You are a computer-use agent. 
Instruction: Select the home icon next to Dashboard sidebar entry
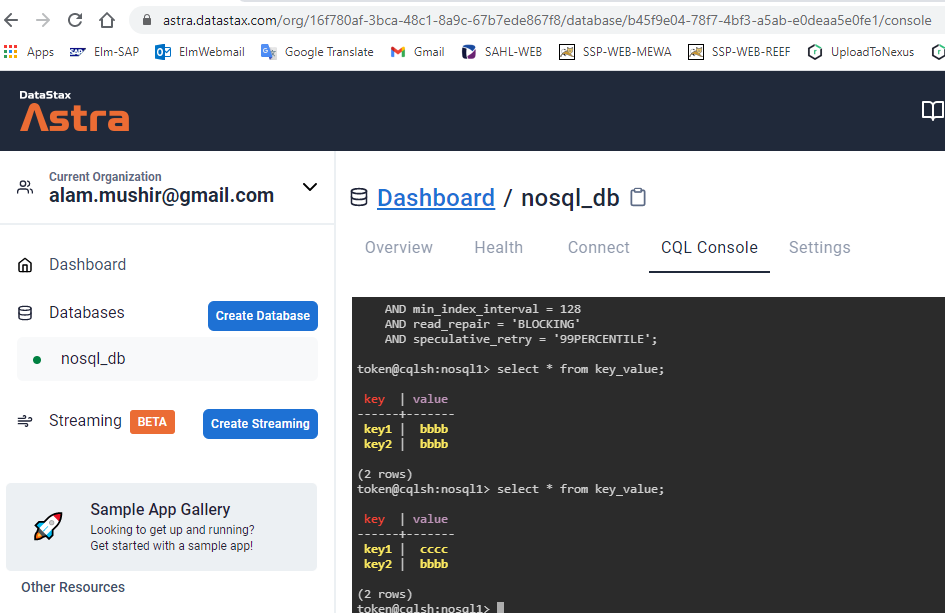click(25, 264)
